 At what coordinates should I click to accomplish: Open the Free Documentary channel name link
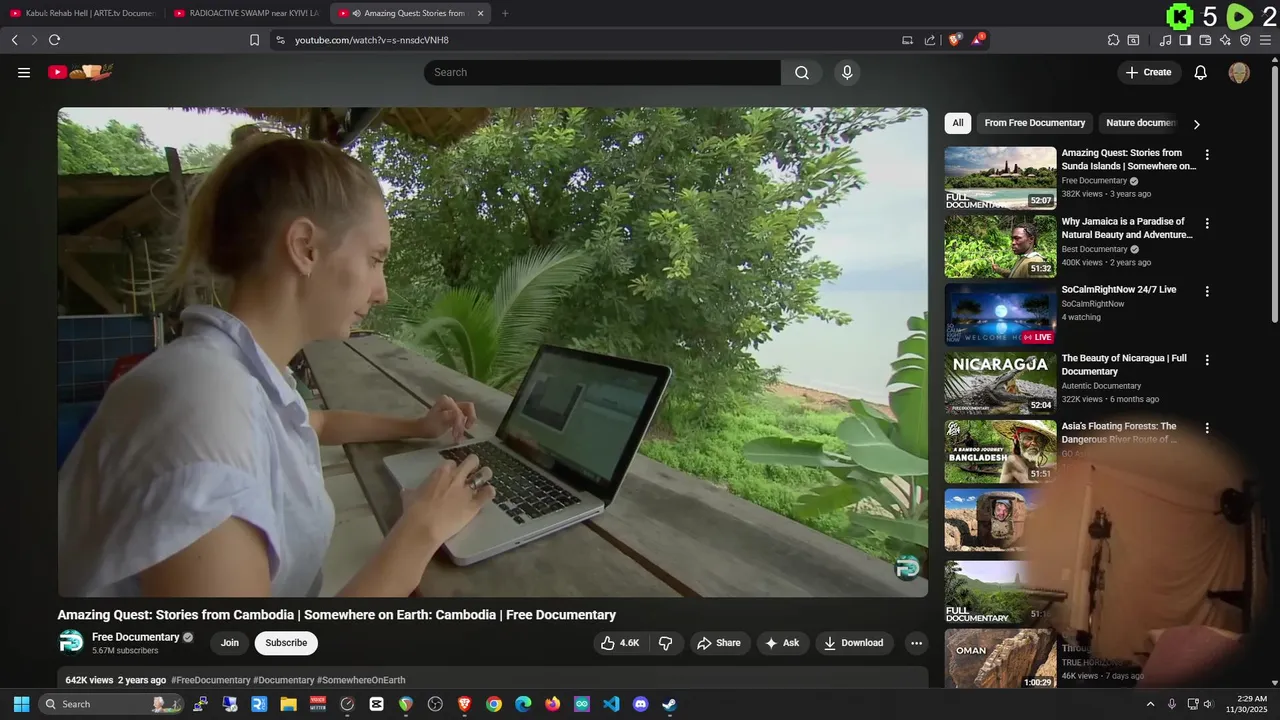(x=135, y=637)
